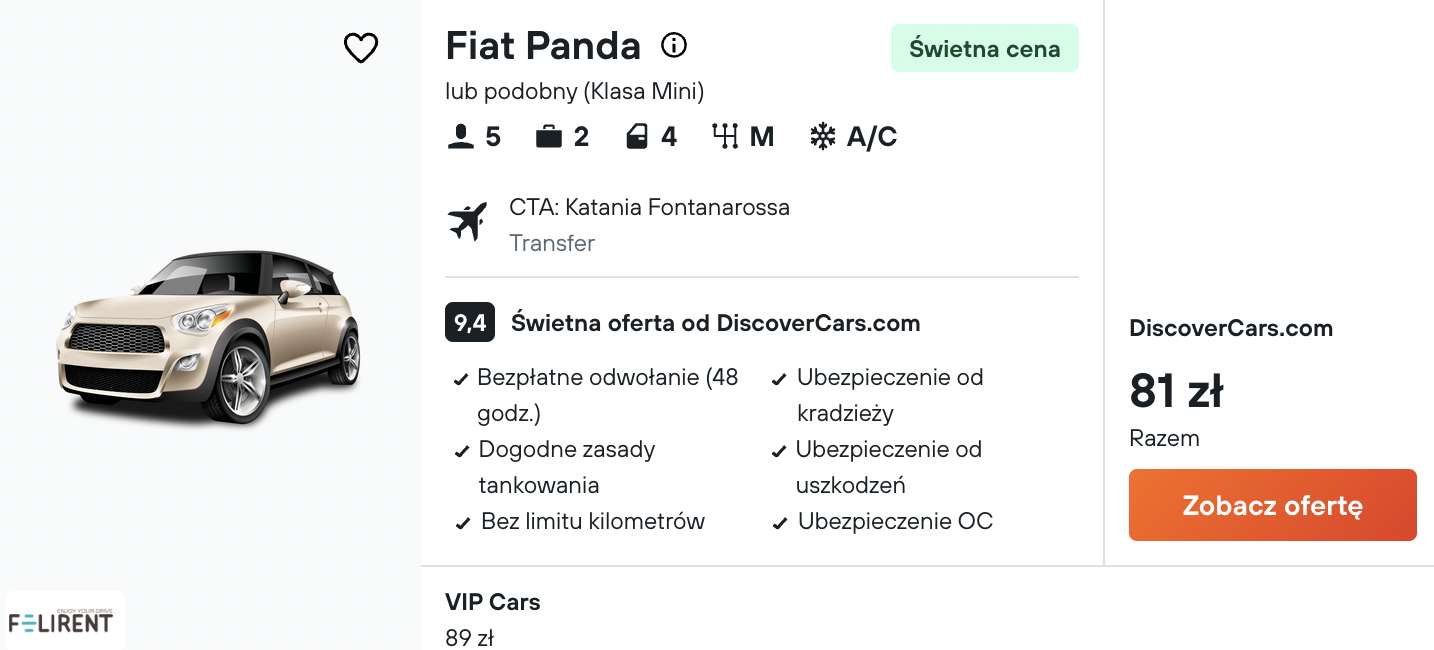Click Bezpłatne odwołanie (48 godz.) item

tap(597, 395)
